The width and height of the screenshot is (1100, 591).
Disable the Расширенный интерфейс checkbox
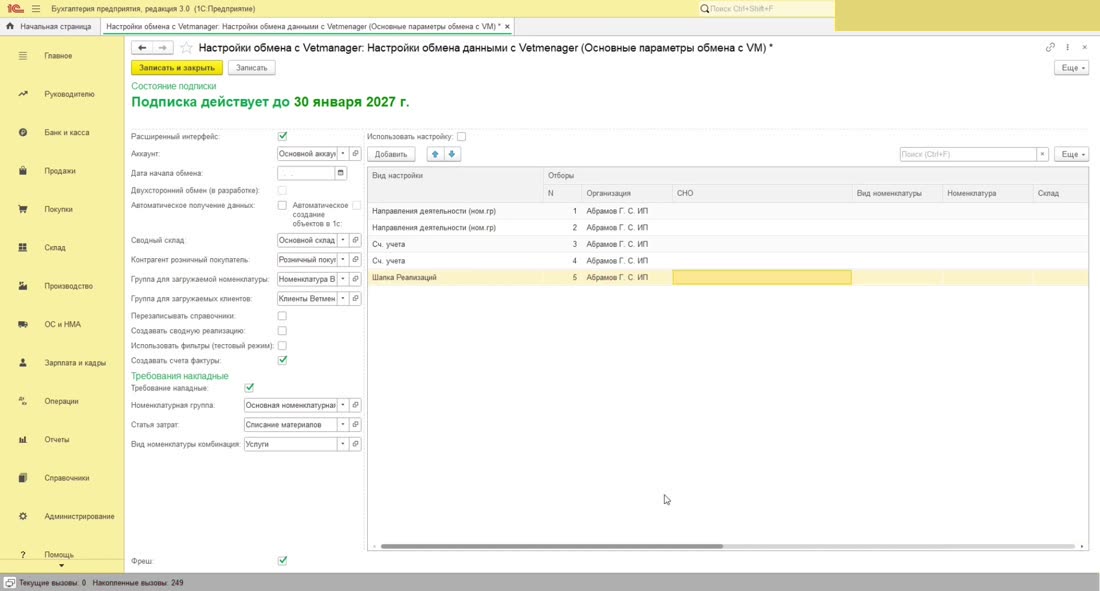[282, 136]
